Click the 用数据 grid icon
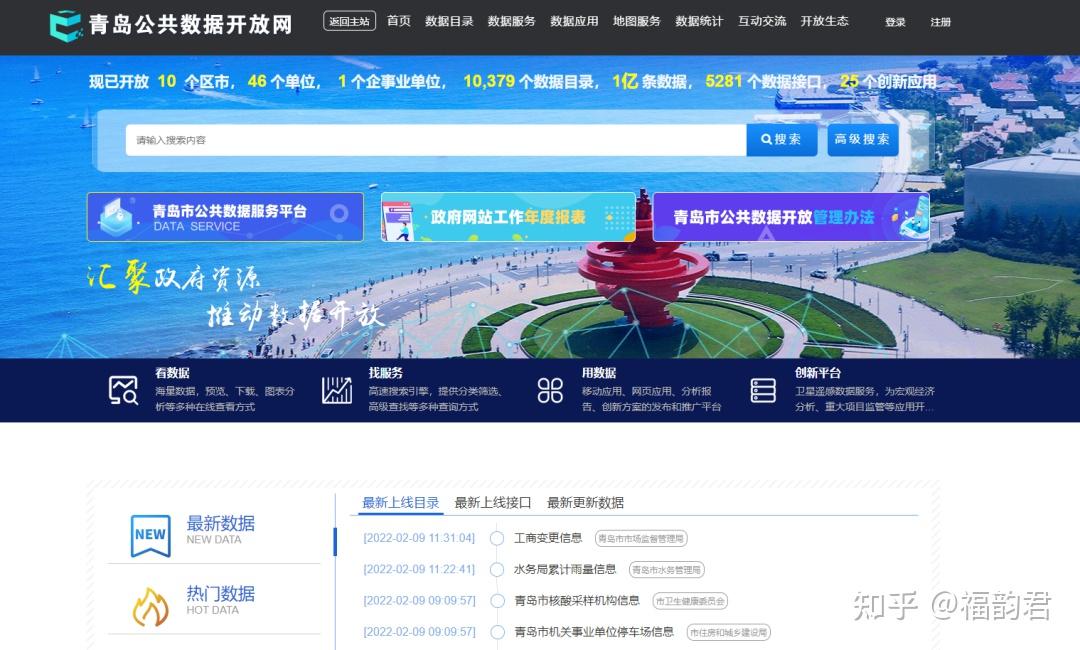 [548, 390]
